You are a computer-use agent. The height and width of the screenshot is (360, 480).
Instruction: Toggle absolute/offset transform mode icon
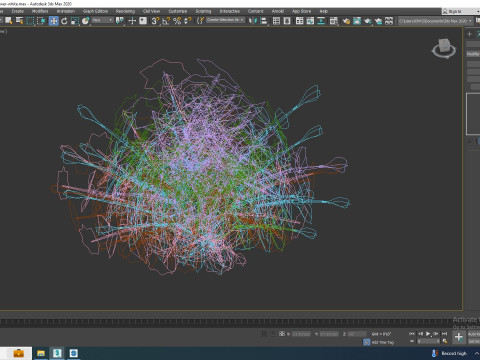[x=282, y=333]
